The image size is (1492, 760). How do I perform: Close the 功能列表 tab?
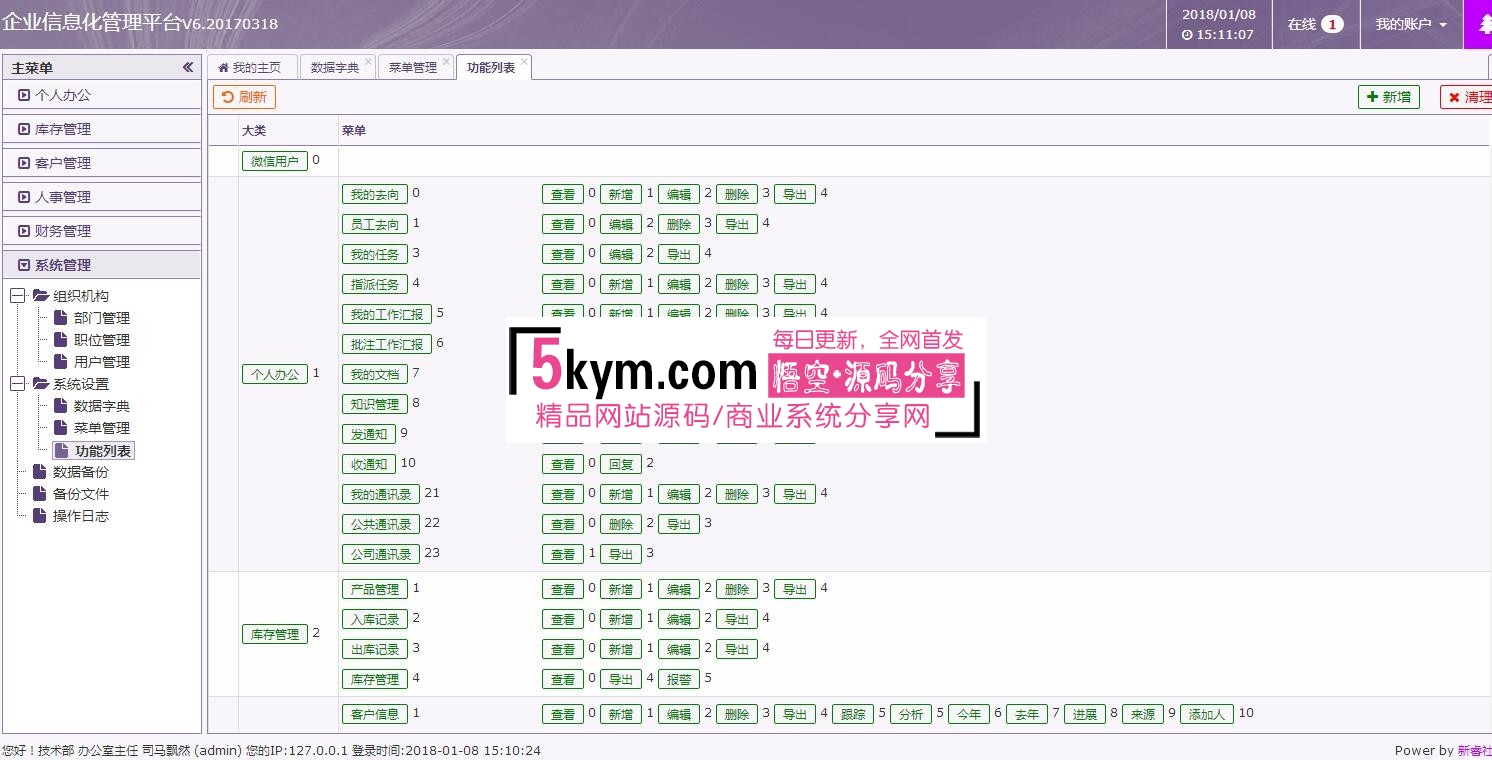(524, 61)
